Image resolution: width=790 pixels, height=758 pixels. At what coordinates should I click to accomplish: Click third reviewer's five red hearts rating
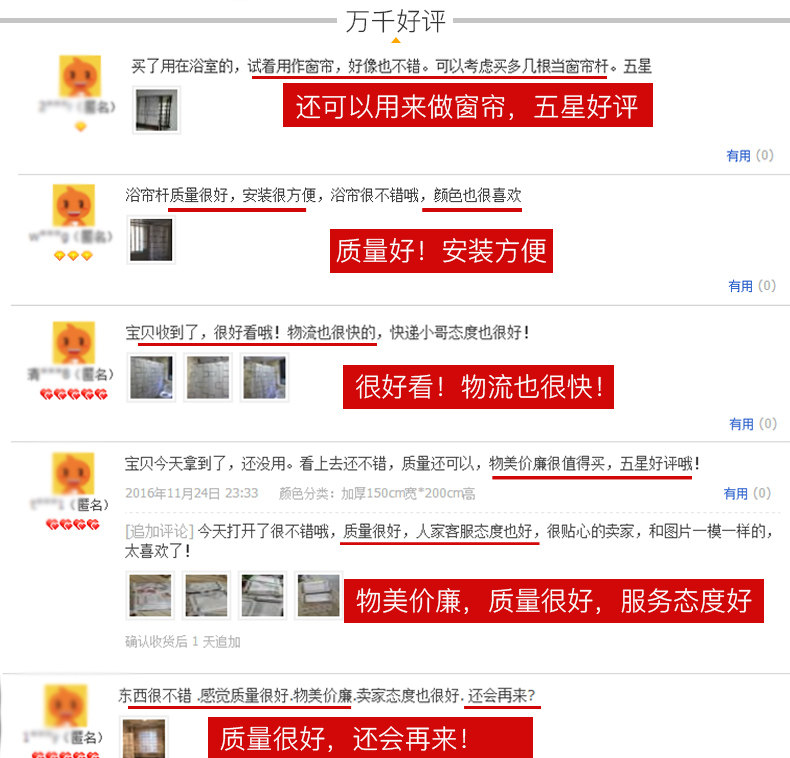[74, 394]
